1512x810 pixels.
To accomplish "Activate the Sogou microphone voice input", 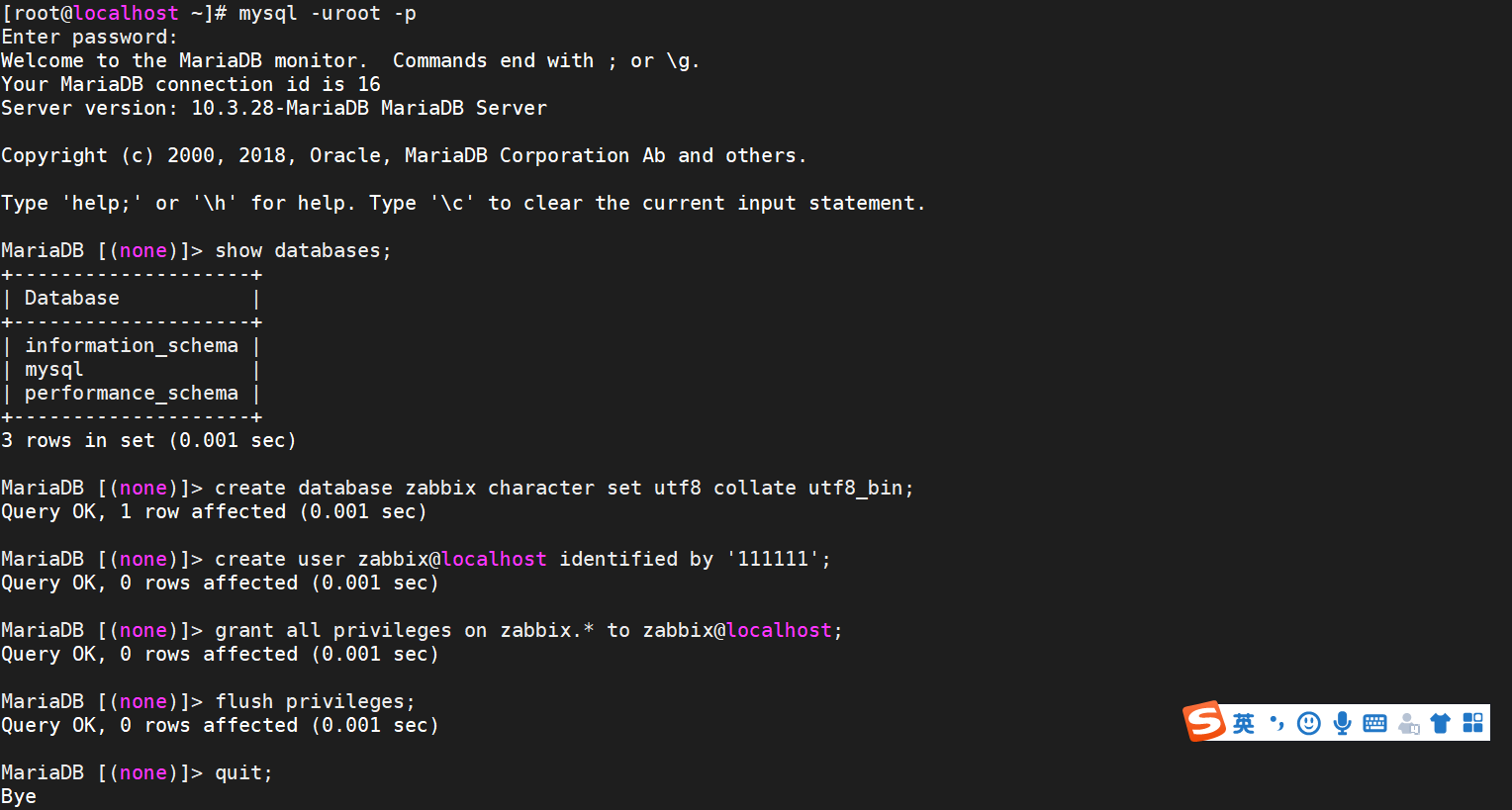I will (1342, 724).
